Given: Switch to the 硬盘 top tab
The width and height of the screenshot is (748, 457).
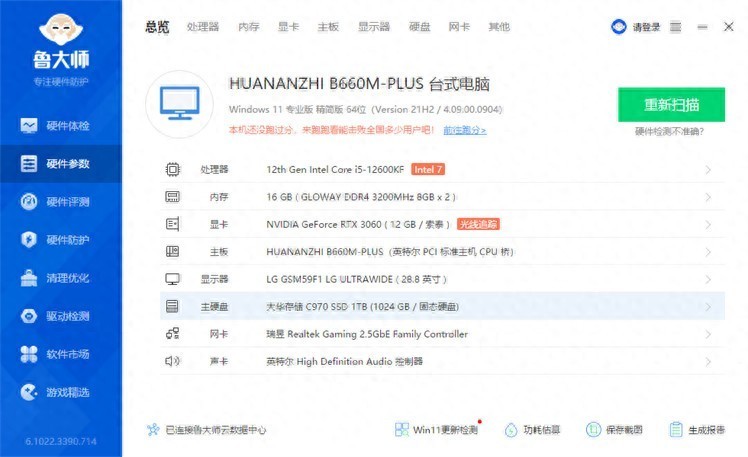Looking at the screenshot, I should 420,27.
